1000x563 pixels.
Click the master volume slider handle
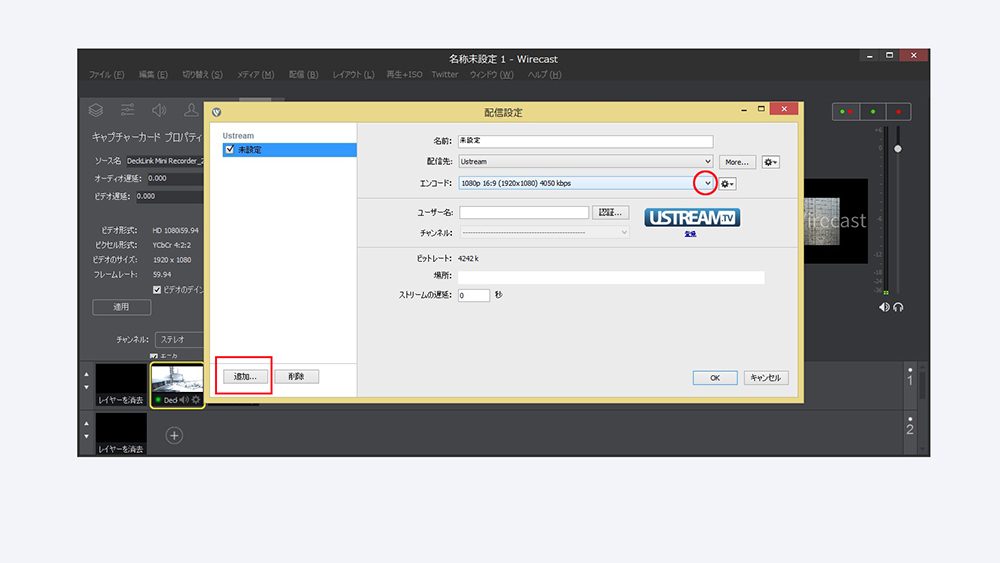click(897, 149)
